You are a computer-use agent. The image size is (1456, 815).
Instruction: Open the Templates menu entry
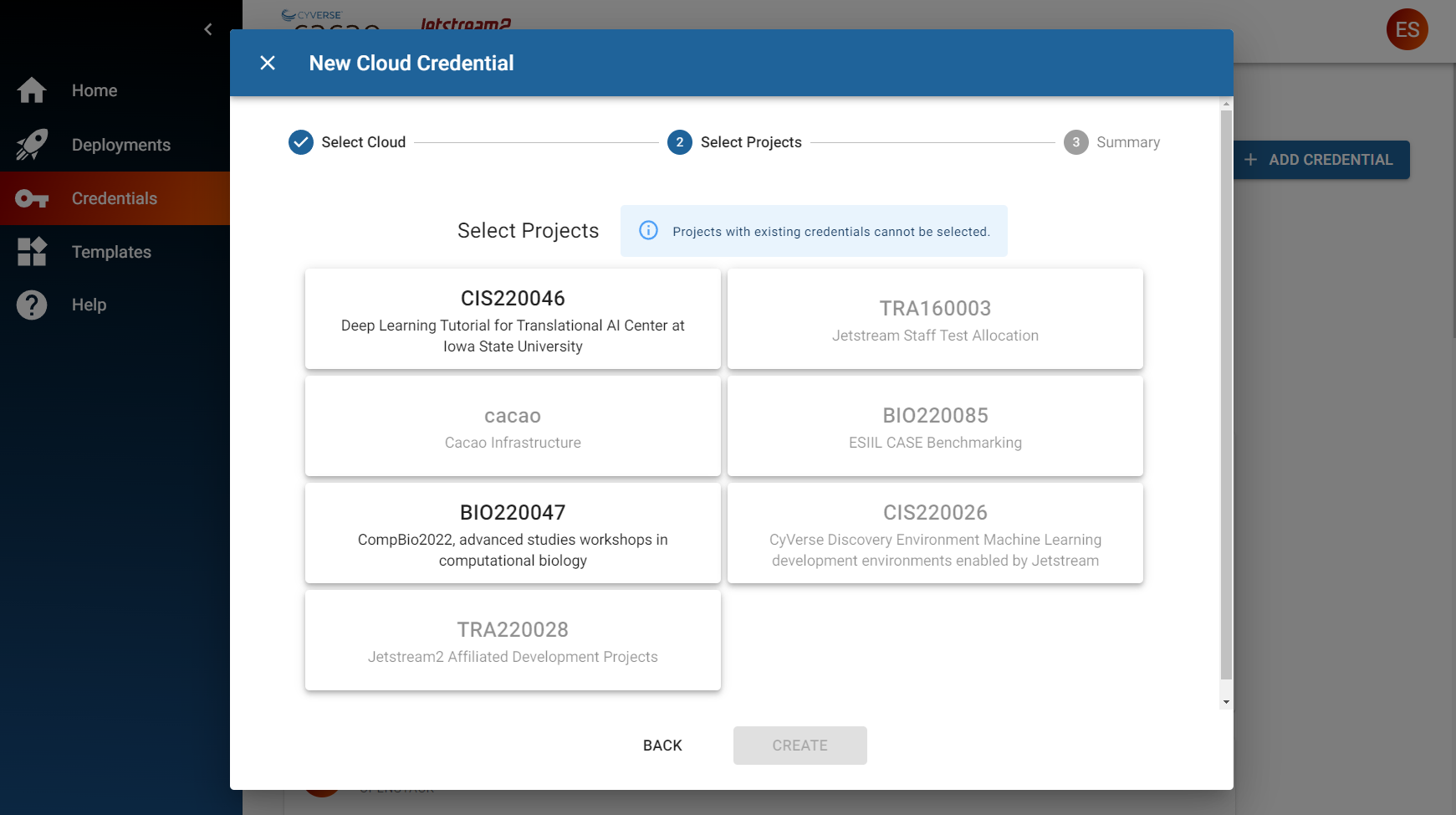[110, 251]
